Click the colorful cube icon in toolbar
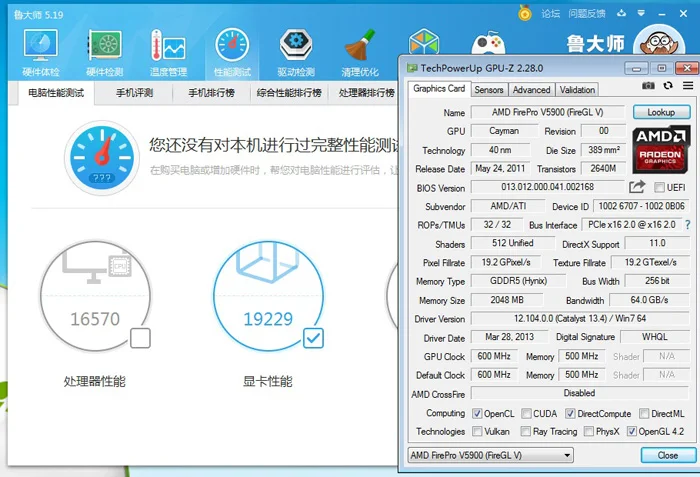 click(424, 42)
